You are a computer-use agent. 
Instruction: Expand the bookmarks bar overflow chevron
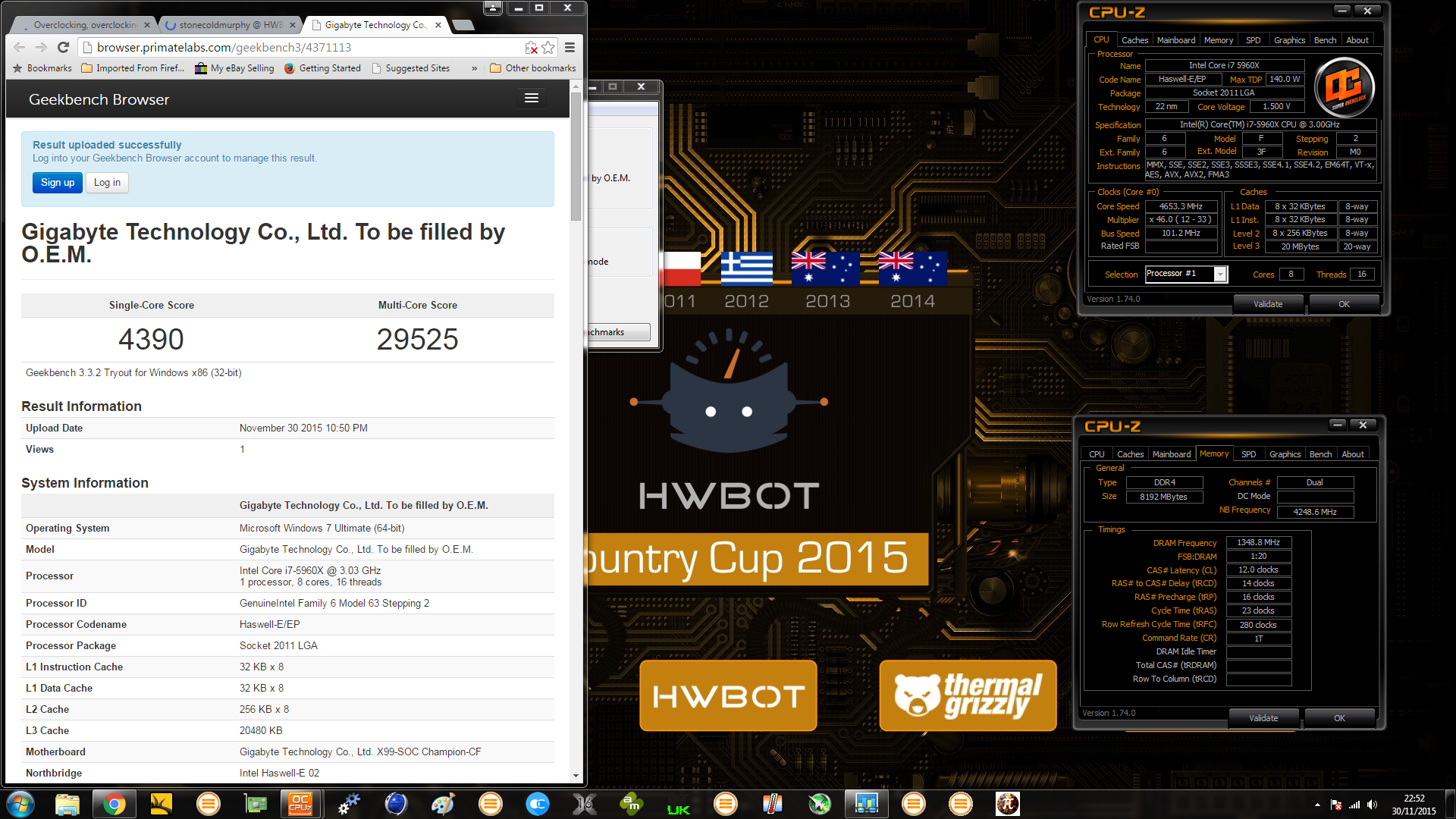475,68
